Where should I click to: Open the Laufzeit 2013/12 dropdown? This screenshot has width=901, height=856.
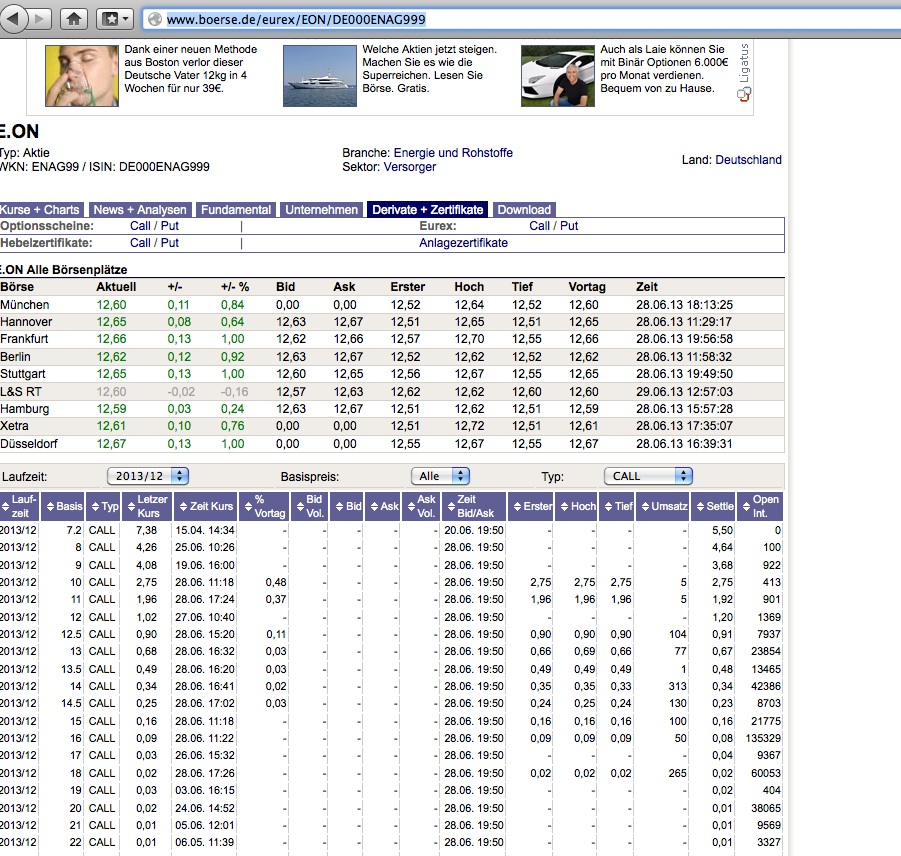[x=148, y=476]
